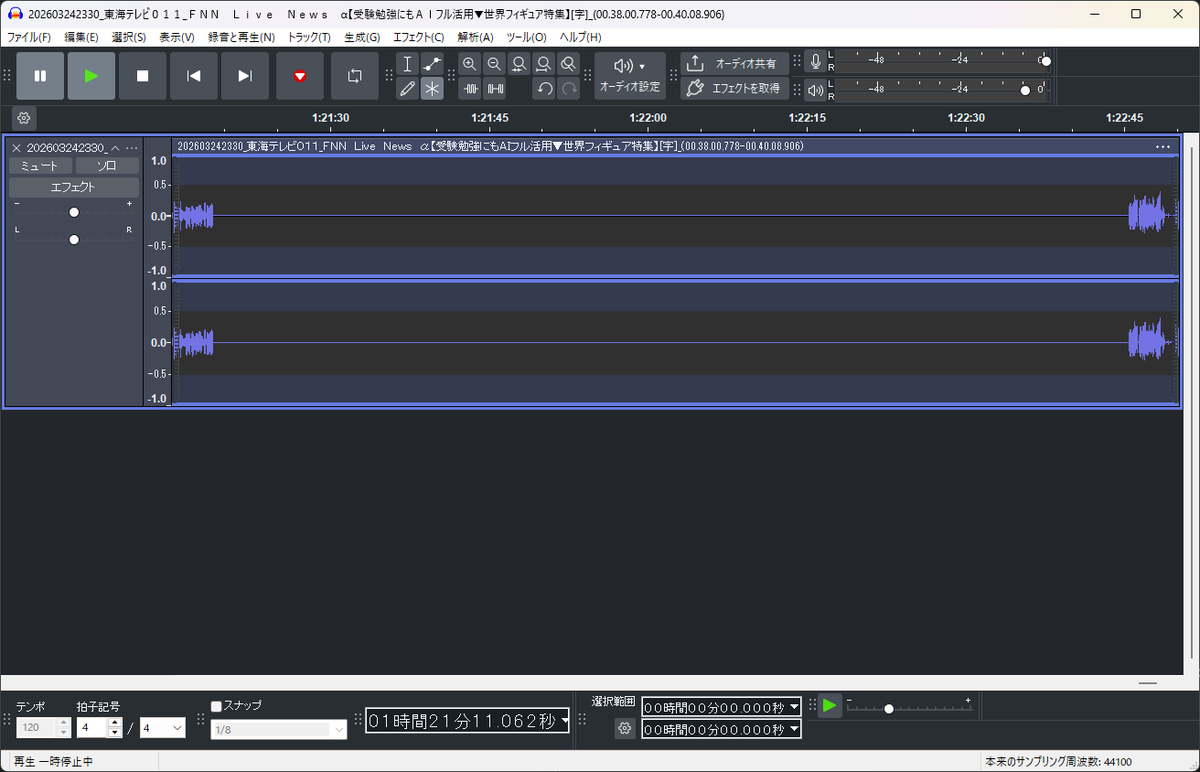This screenshot has width=1200, height=772.
Task: Fit selection to width zoom icon
Action: [519, 64]
